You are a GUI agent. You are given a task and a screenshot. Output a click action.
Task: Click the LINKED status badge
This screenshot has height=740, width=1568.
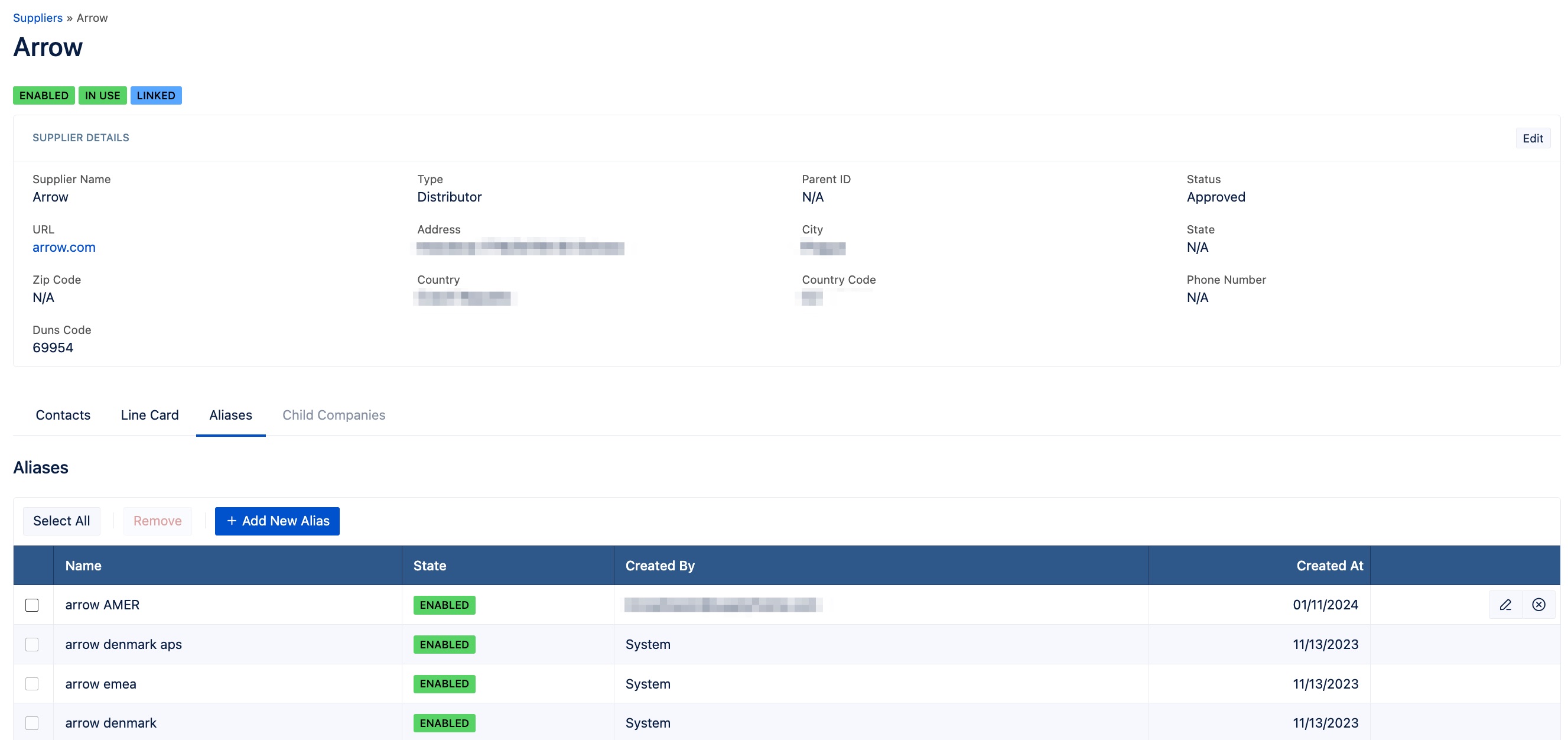[156, 96]
